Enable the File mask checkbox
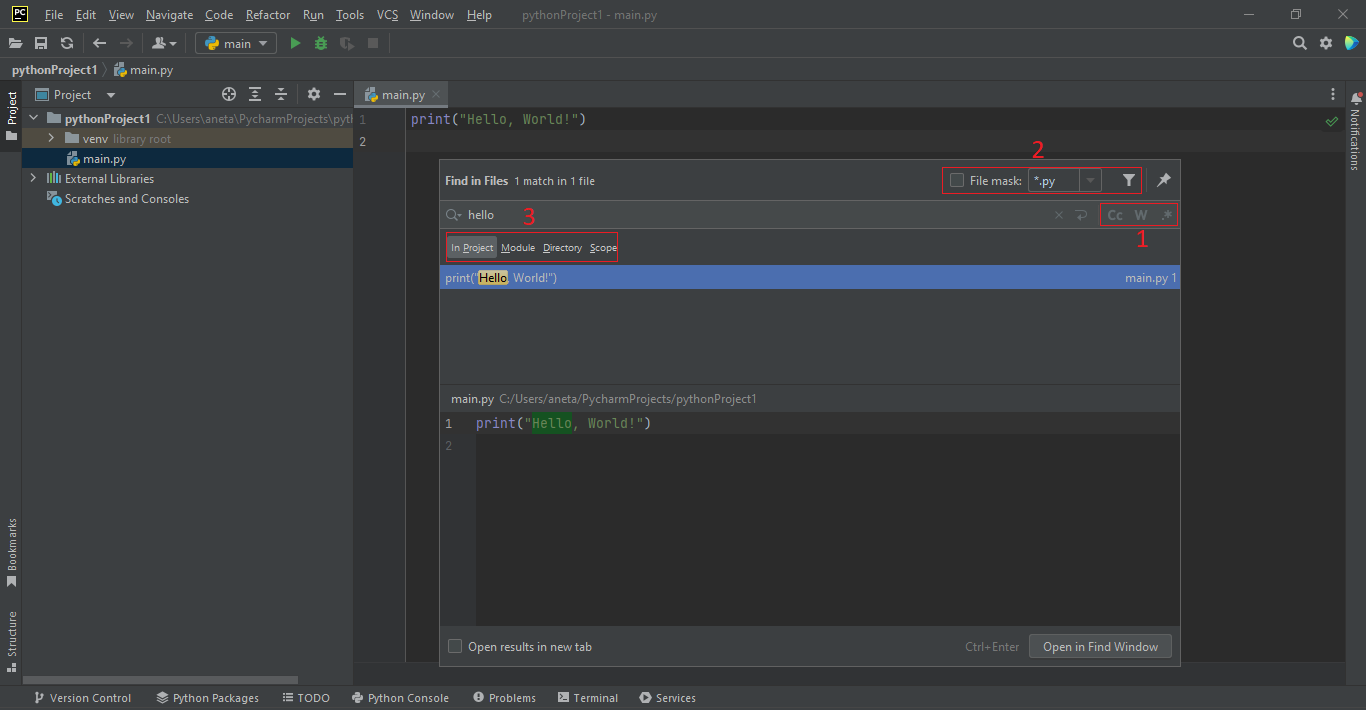Viewport: 1366px width, 710px height. [x=957, y=180]
